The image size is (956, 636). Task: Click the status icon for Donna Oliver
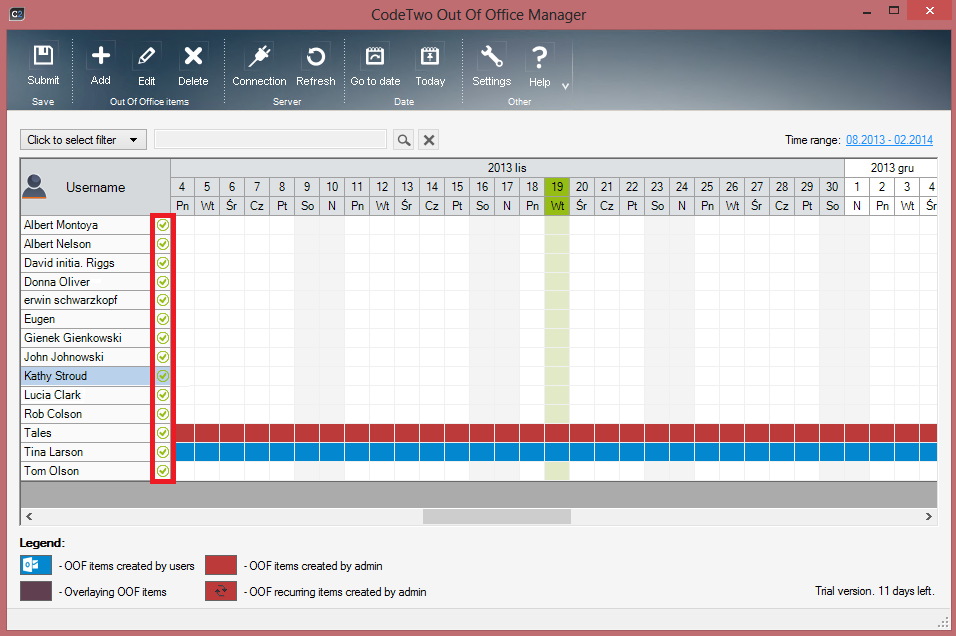click(163, 282)
